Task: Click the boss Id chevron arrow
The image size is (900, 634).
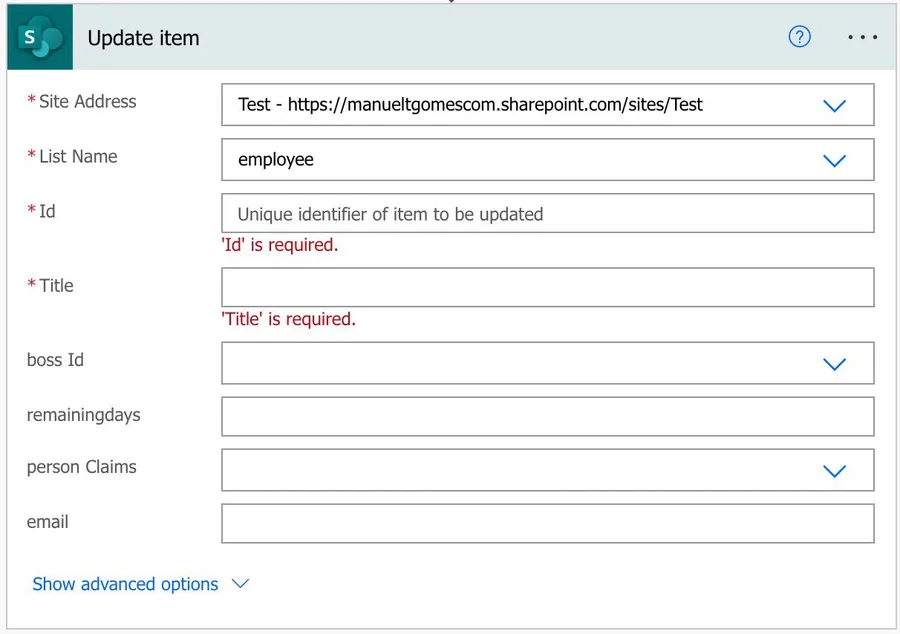Action: click(x=834, y=364)
